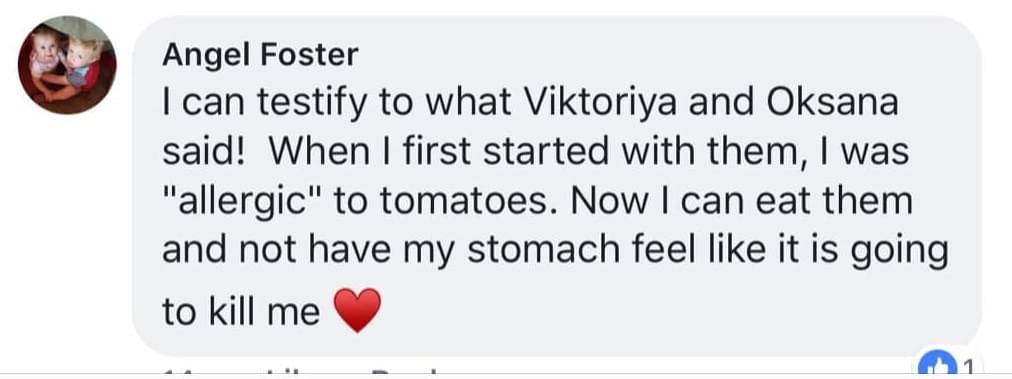Click the blue thumbs-up reaction icon
The width and height of the screenshot is (1012, 379).
(x=936, y=365)
